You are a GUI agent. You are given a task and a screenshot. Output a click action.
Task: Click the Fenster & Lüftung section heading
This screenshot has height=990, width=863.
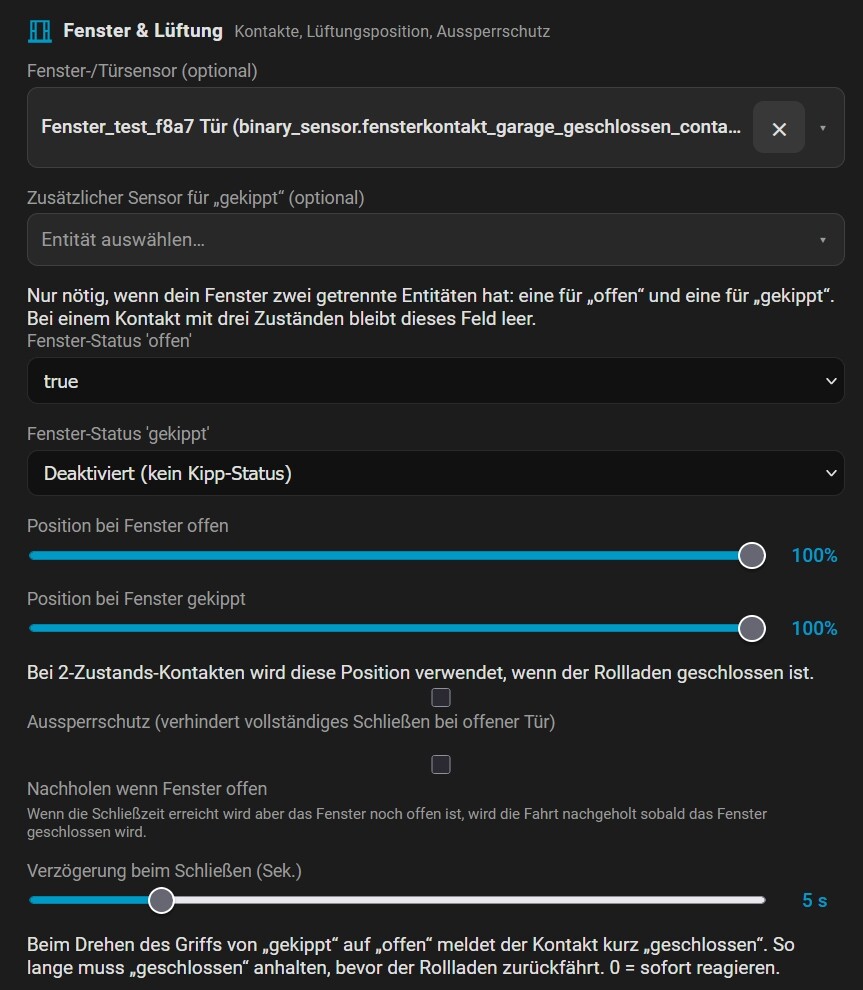[143, 31]
